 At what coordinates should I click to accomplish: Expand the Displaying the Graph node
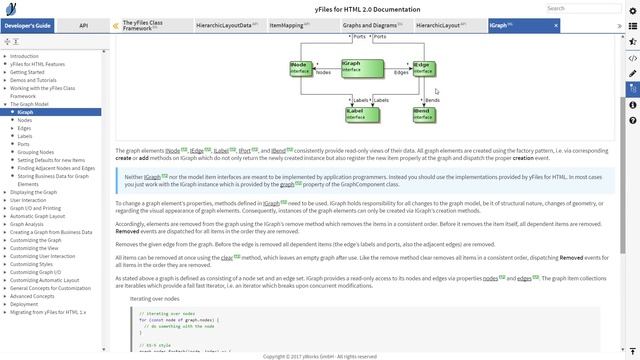pos(5,192)
